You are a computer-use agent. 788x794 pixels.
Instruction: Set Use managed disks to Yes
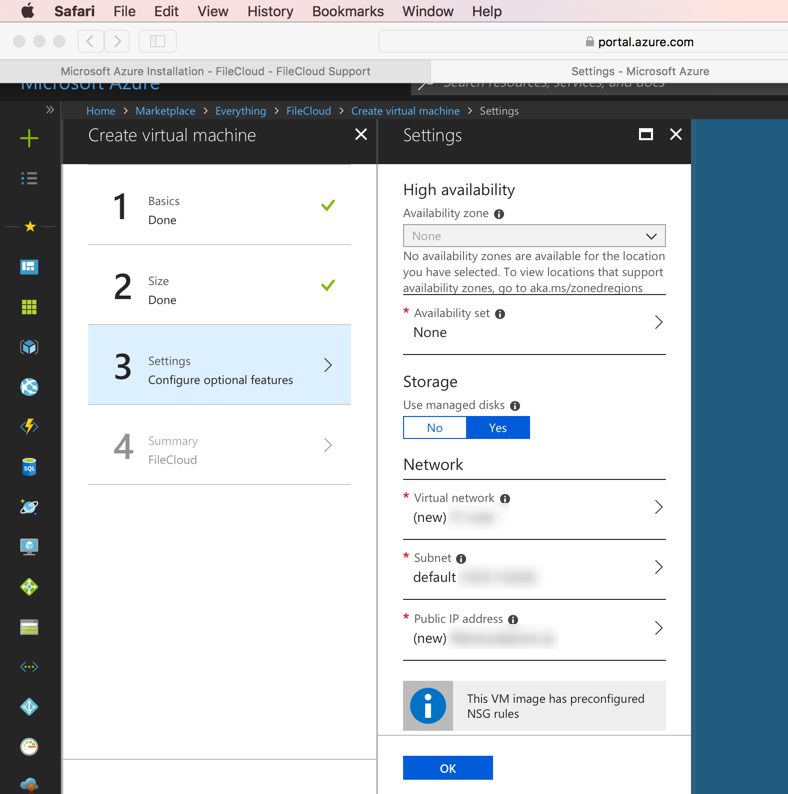498,428
